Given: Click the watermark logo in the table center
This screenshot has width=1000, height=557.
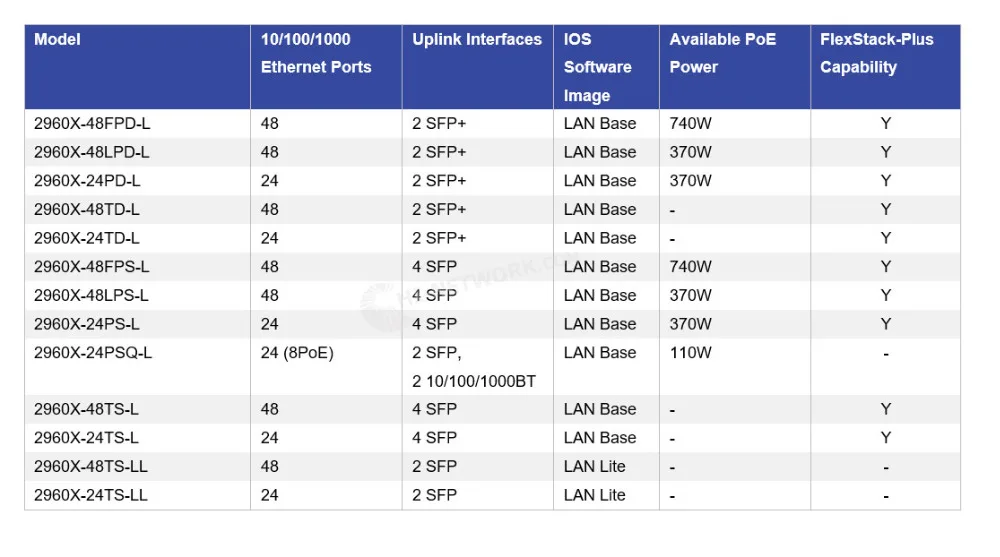Looking at the screenshot, I should click(x=383, y=306).
